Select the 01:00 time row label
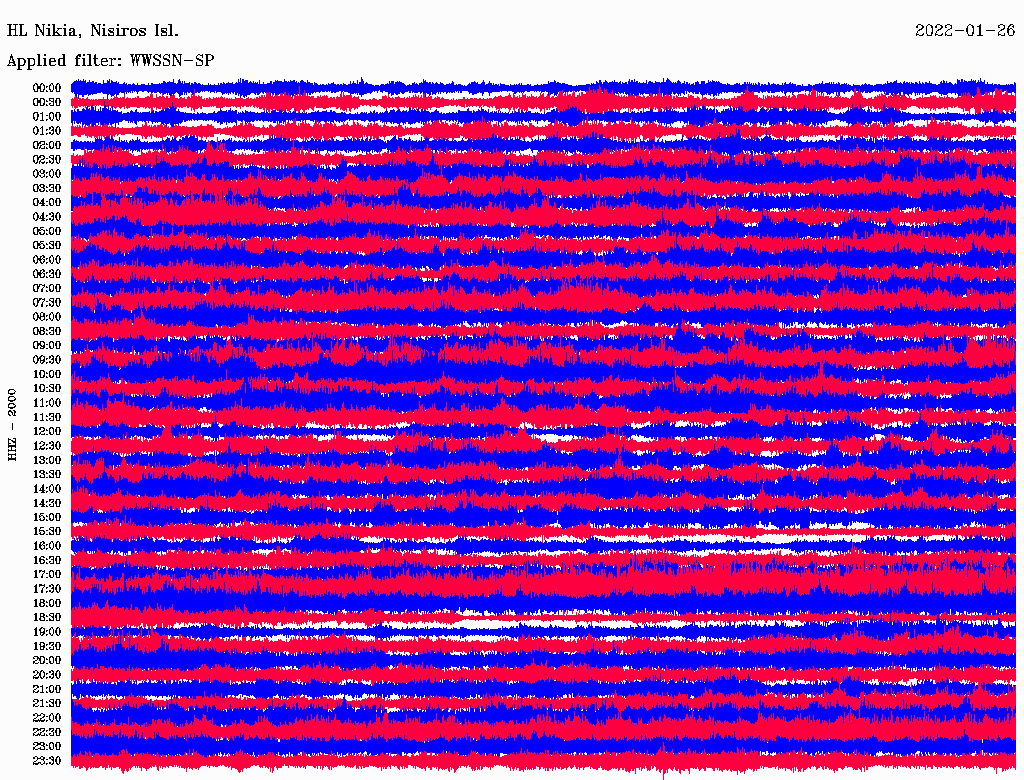 point(47,116)
